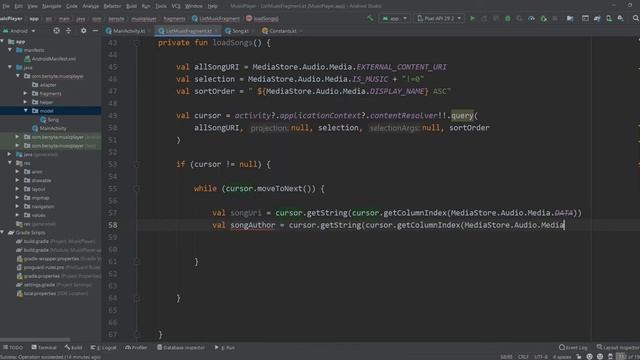Open the Build tool window
This screenshot has height=360, width=640.
click(73, 347)
